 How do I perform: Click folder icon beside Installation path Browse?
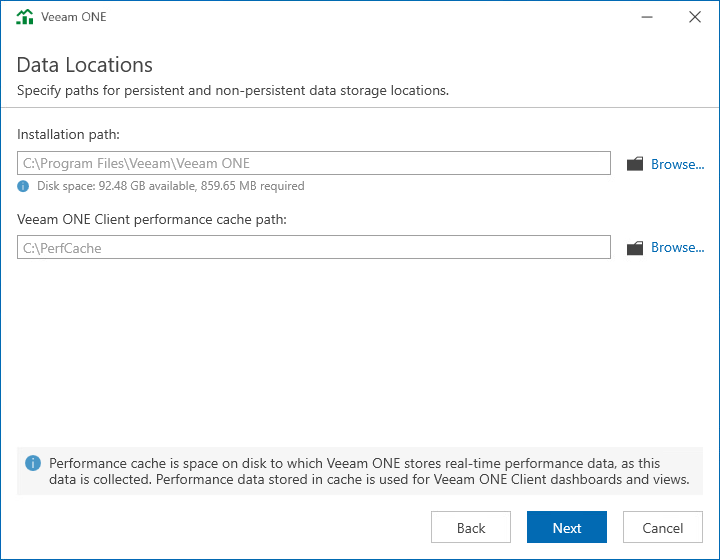click(x=635, y=164)
